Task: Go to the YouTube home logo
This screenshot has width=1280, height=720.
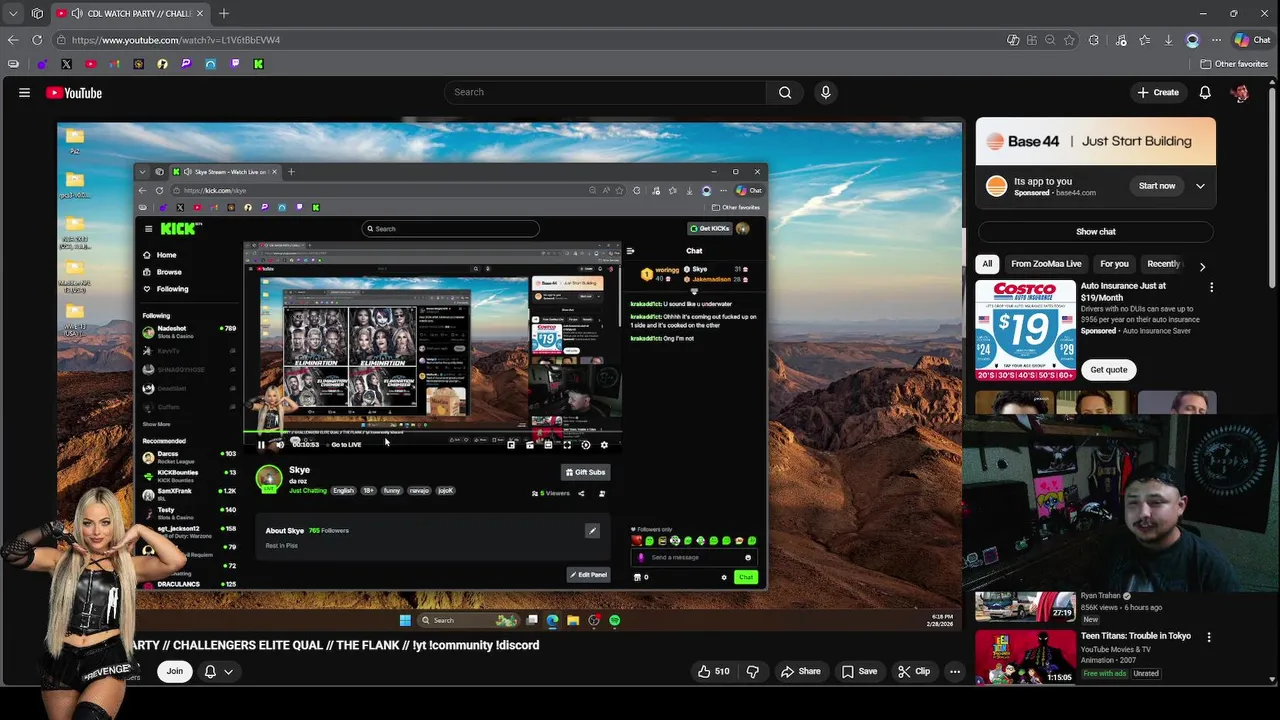Action: [74, 93]
